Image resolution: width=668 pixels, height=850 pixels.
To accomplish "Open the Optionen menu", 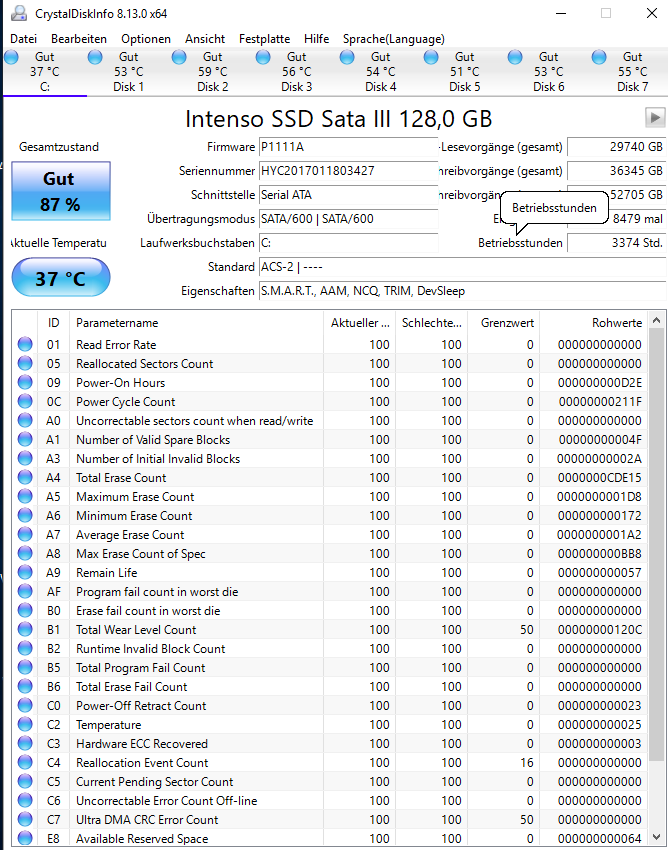I will 146,39.
